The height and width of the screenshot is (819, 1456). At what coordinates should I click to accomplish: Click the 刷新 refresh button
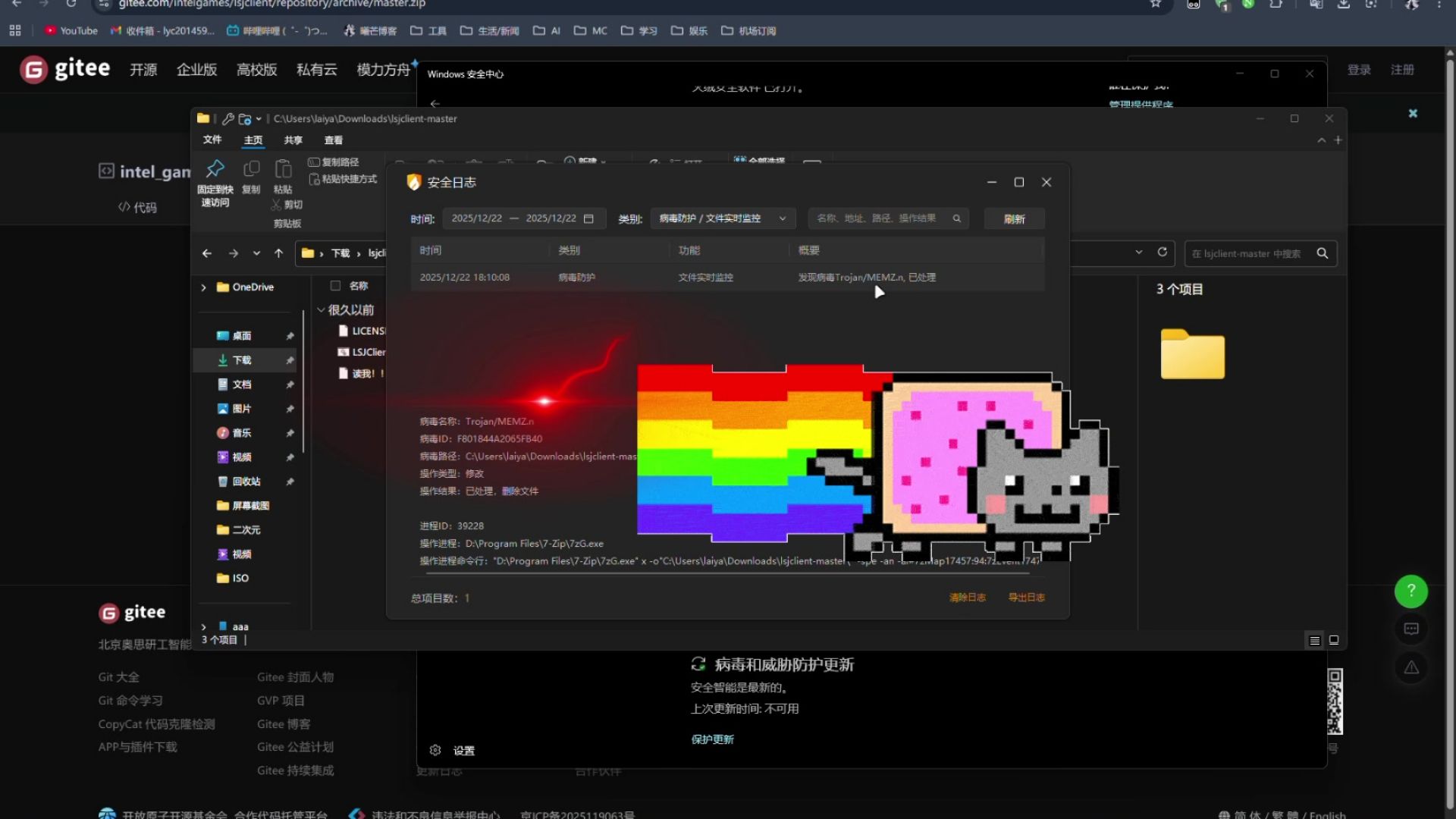coord(1014,219)
